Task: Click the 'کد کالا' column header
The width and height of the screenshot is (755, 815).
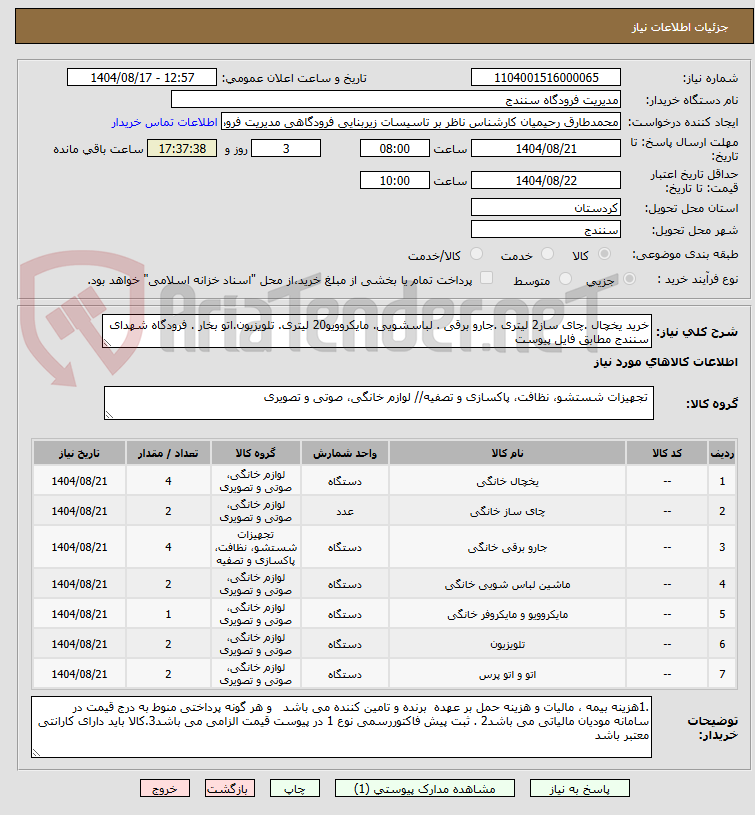Action: tap(667, 453)
